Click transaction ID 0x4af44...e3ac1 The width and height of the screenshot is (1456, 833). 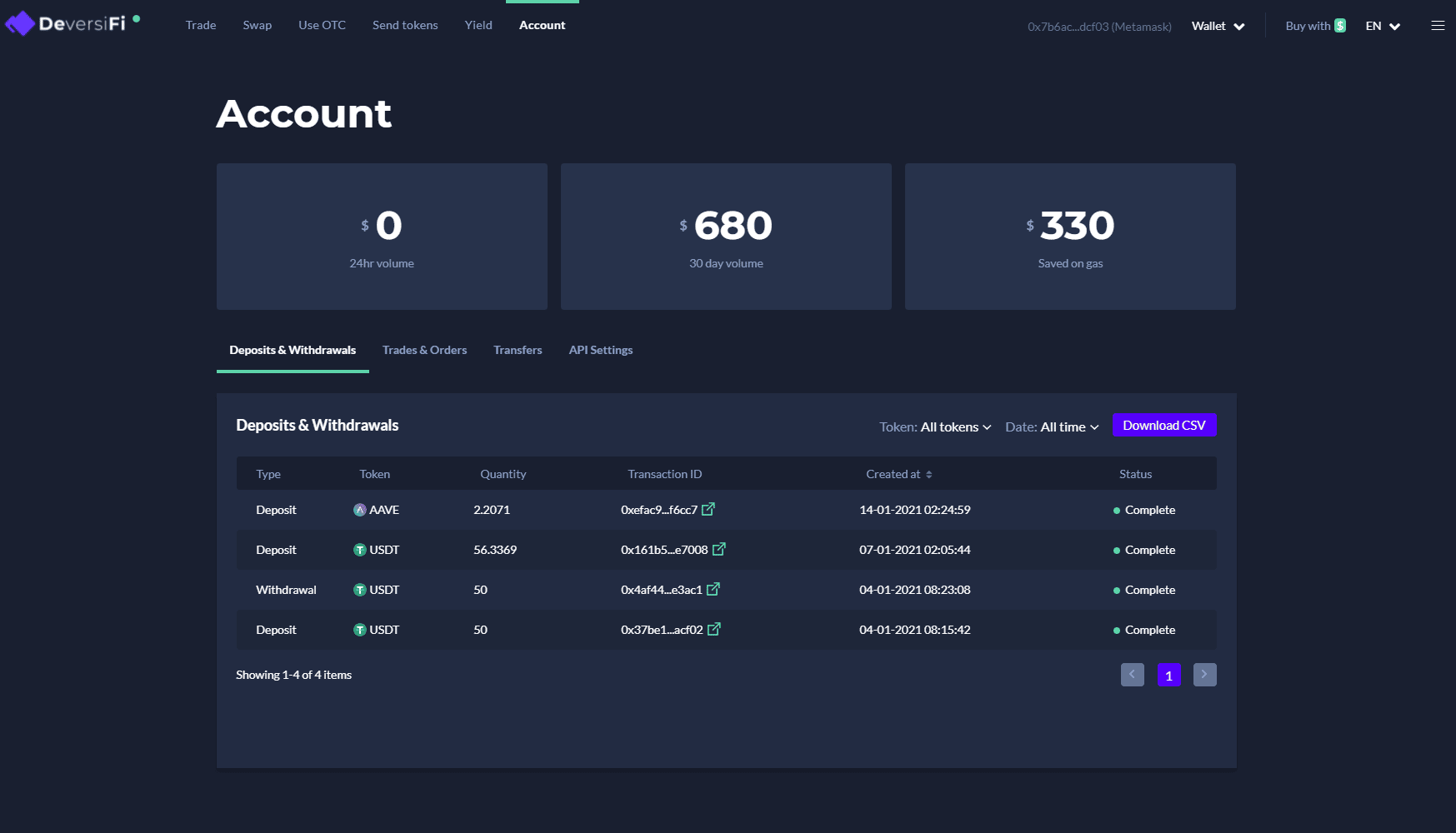[662, 590]
